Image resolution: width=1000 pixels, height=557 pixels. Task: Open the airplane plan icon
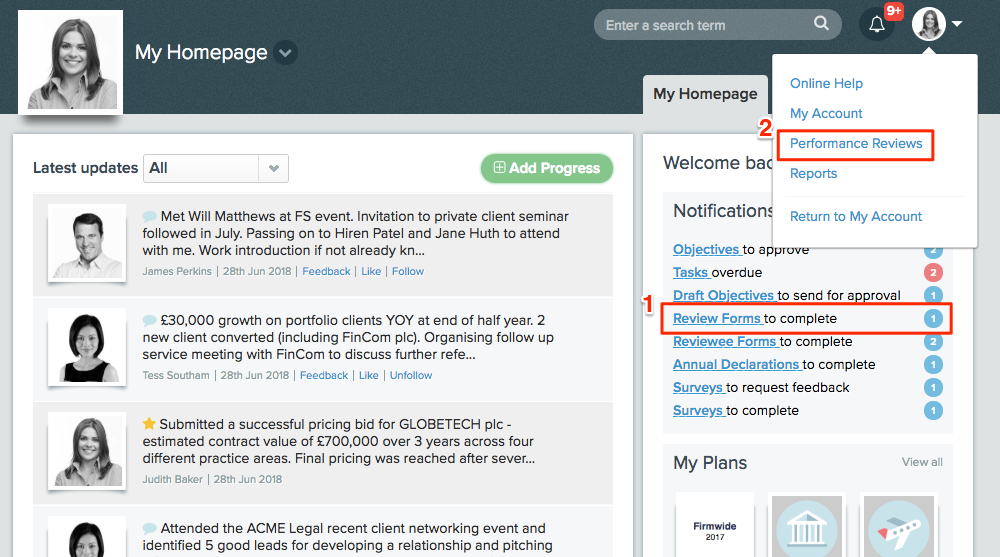[x=899, y=526]
